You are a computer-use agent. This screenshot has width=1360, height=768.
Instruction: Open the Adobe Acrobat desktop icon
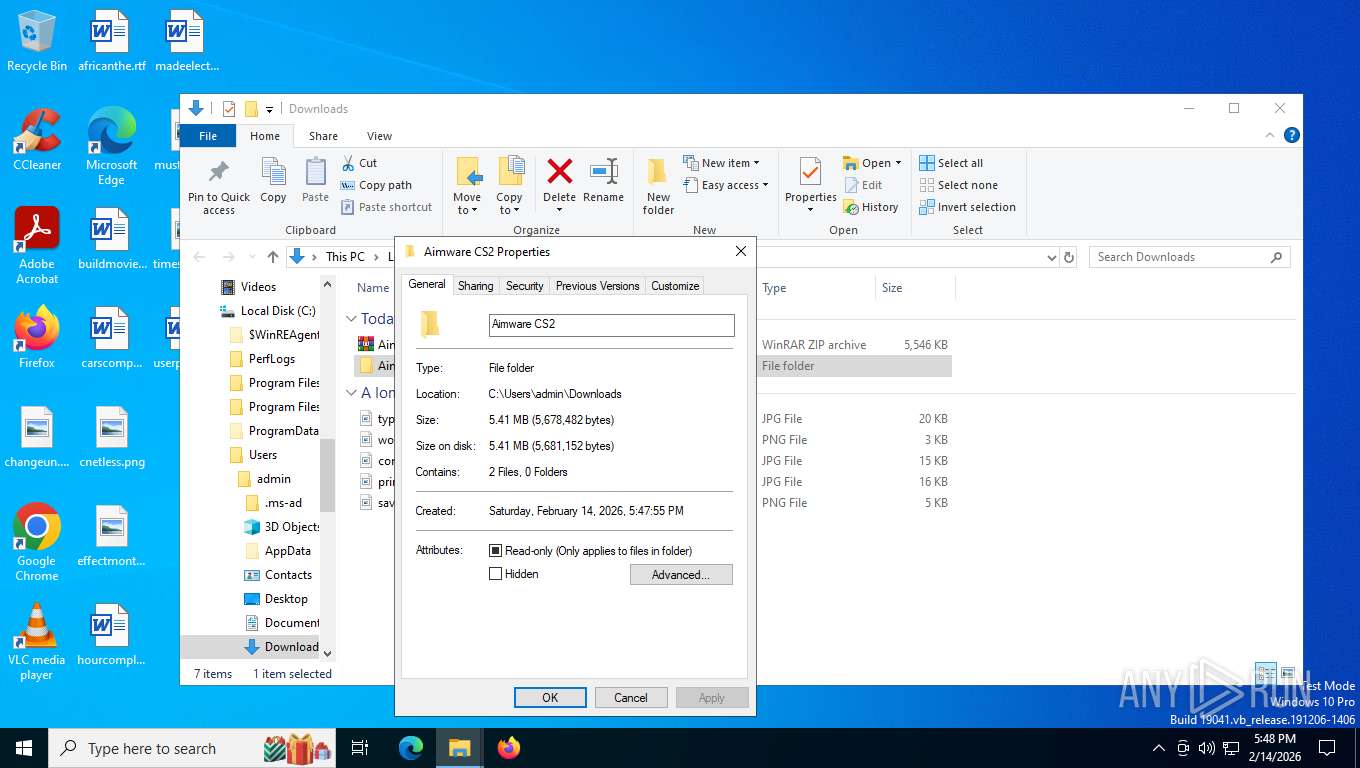[37, 246]
